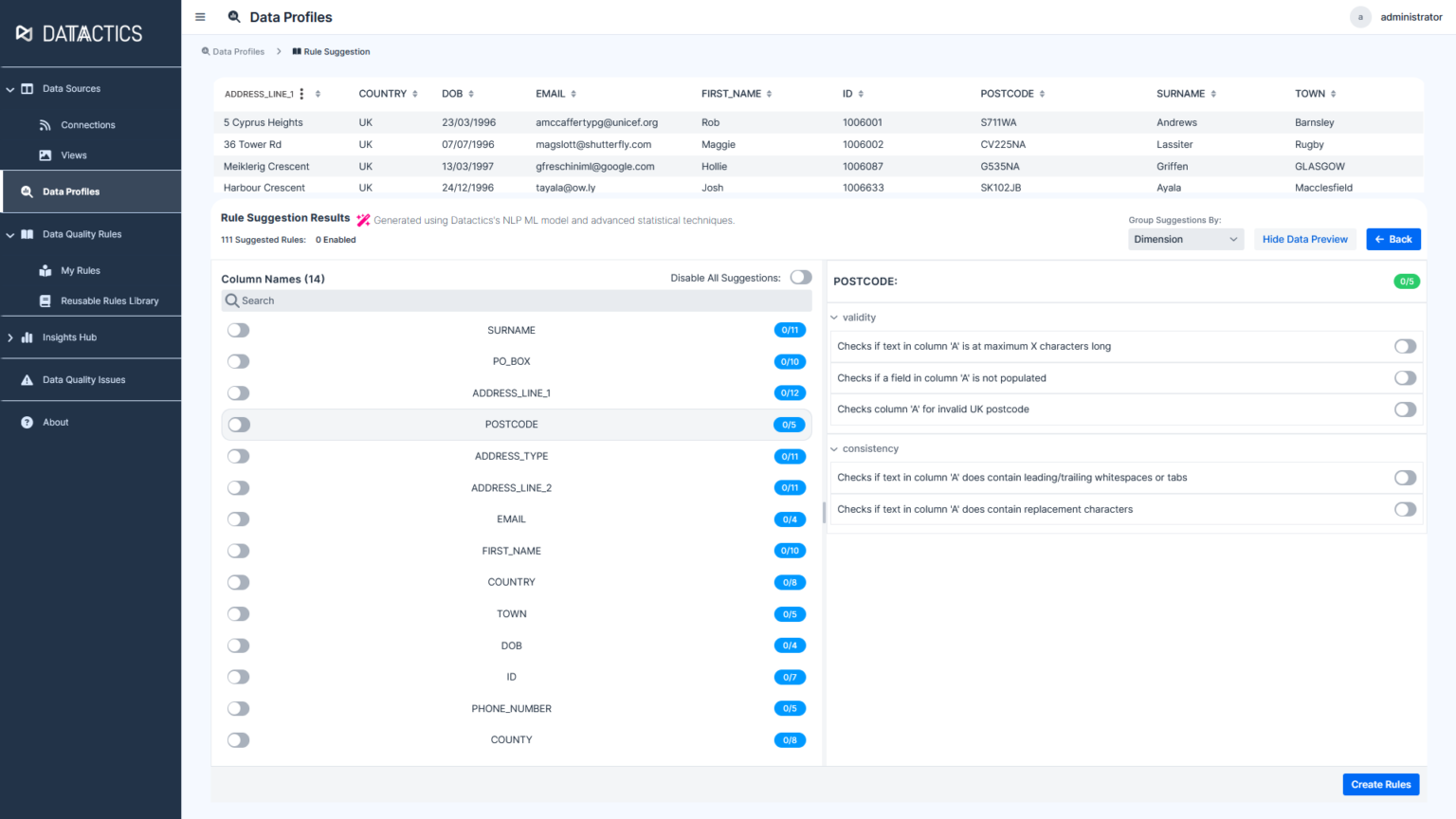Open the Insights Hub section
This screenshot has width=1456, height=819.
tap(69, 337)
